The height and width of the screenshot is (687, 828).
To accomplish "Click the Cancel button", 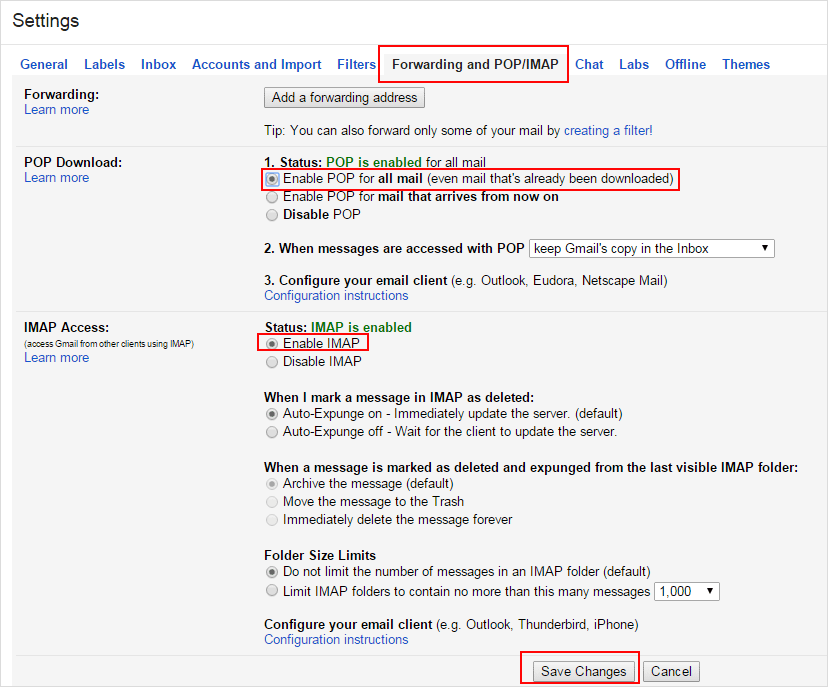I will (671, 671).
